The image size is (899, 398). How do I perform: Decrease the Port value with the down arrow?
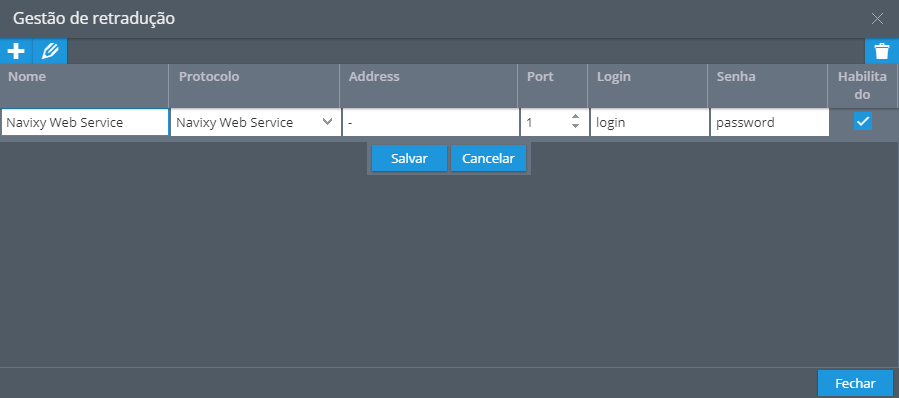click(x=576, y=126)
